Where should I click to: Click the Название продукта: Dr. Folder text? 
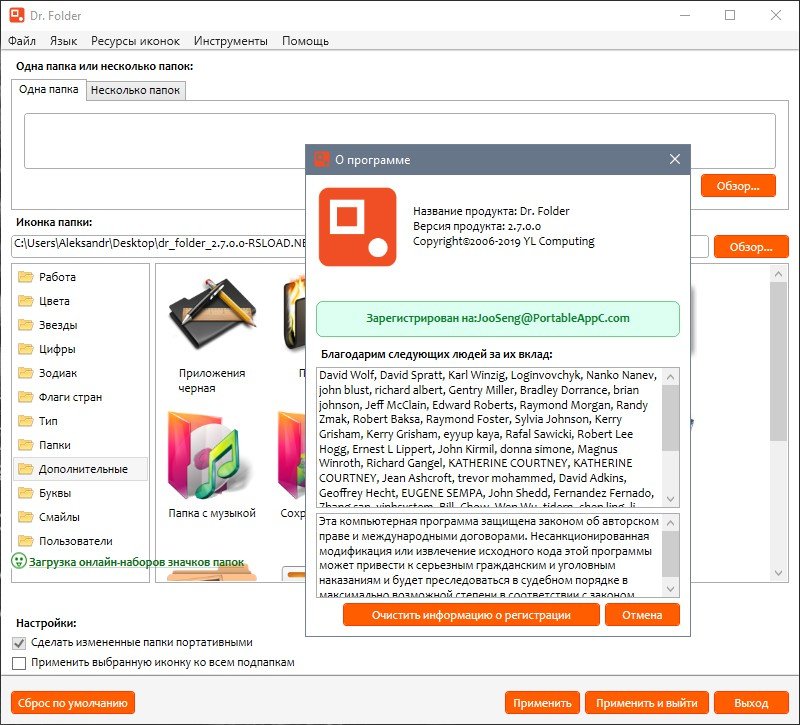[x=491, y=211]
